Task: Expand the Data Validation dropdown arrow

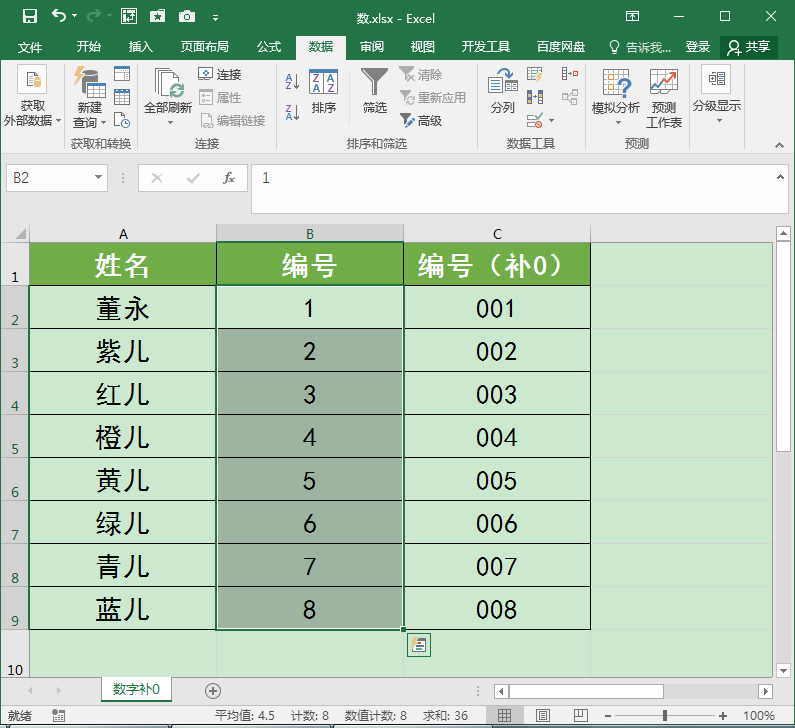Action: coord(552,121)
